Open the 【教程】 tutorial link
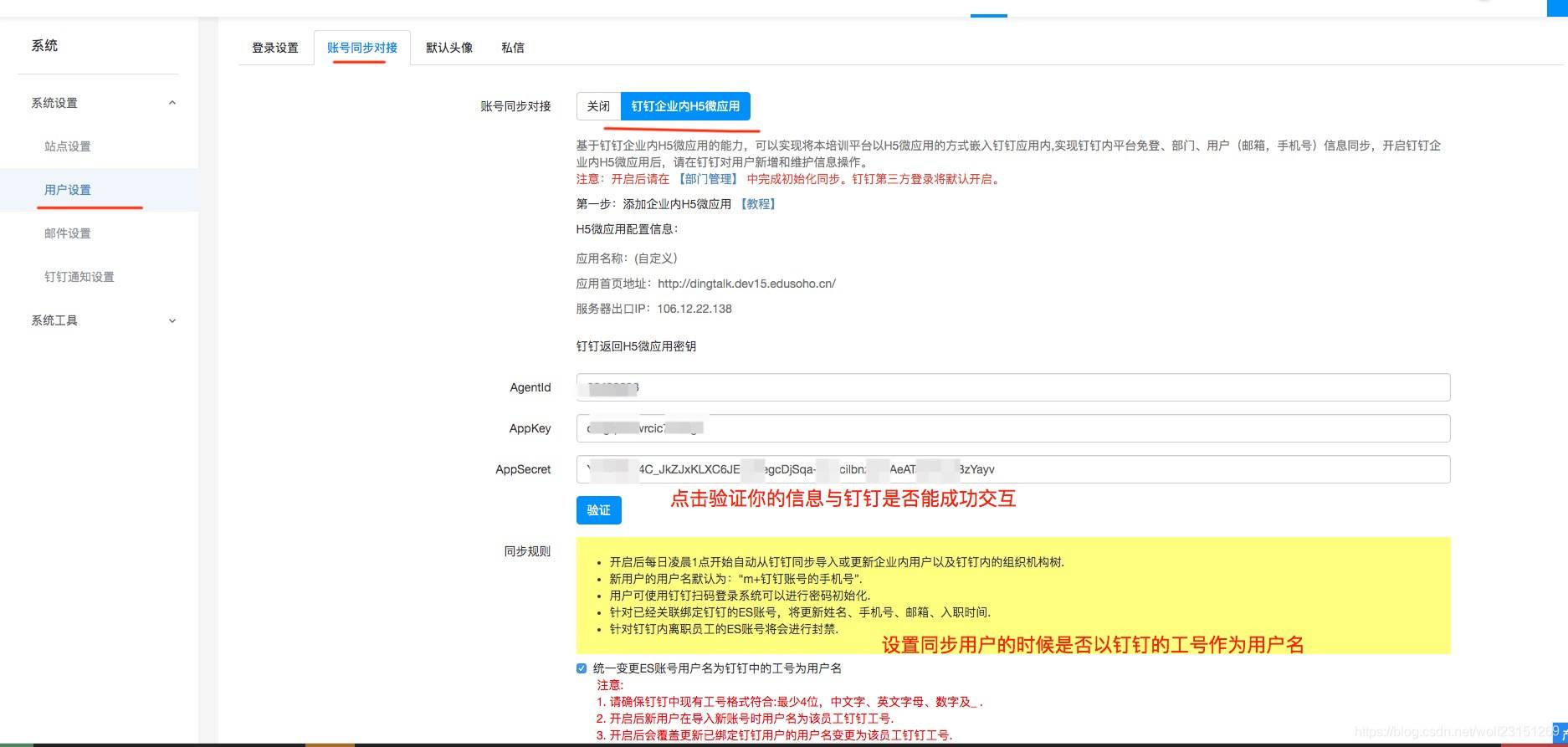 [x=757, y=204]
